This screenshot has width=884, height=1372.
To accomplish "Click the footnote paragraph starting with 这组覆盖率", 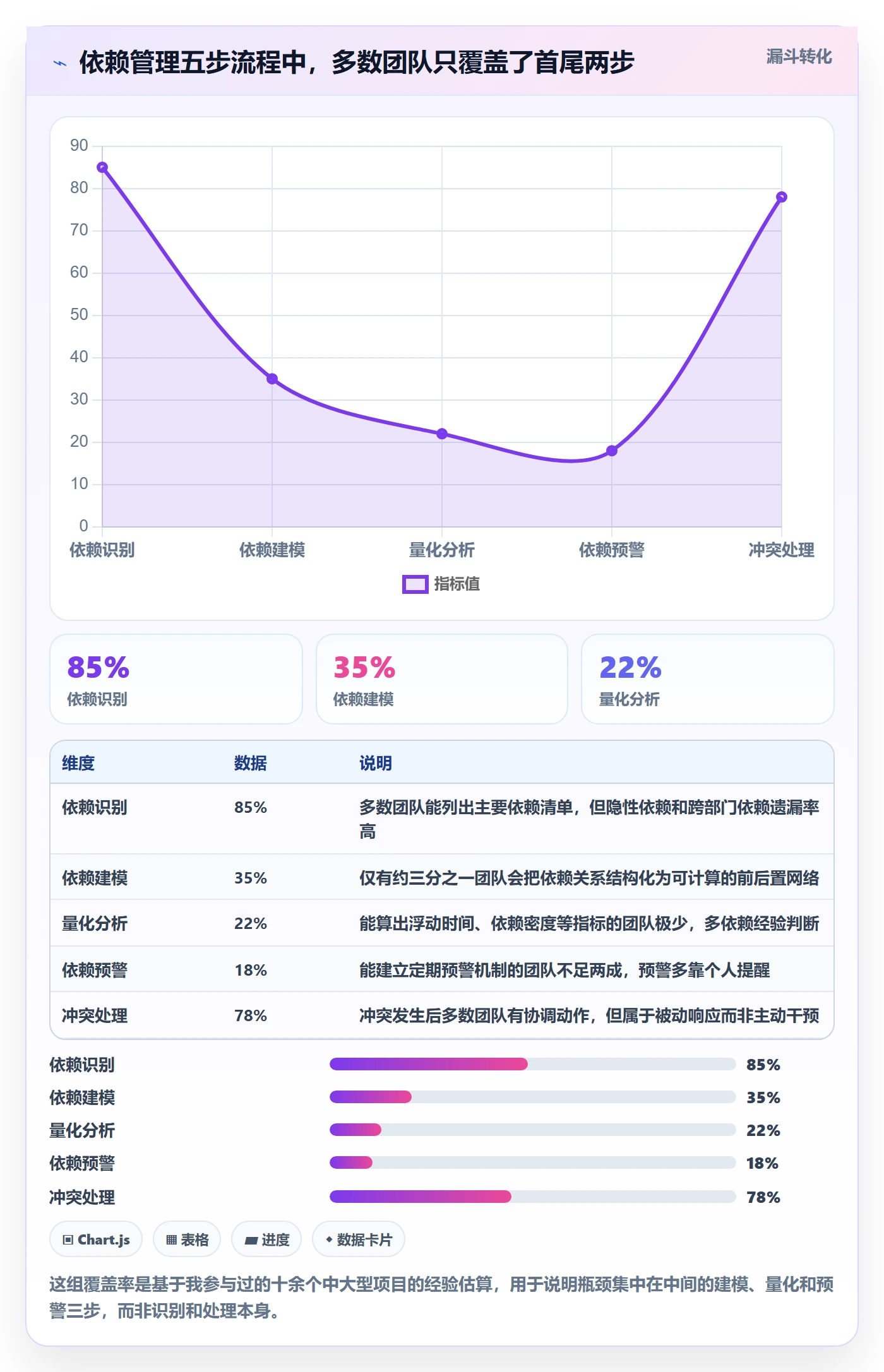I will click(x=442, y=1298).
